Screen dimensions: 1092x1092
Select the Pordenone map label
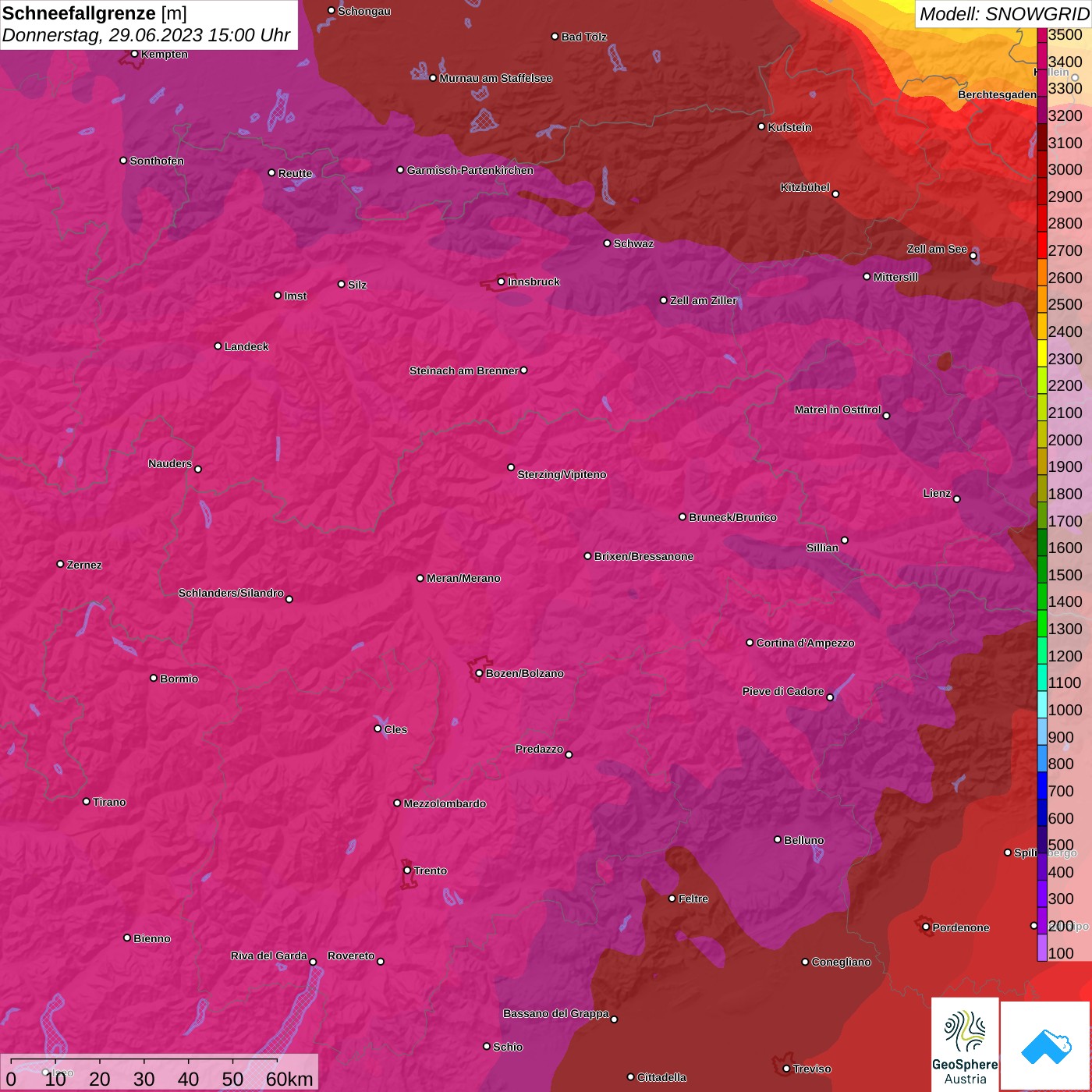click(x=961, y=927)
